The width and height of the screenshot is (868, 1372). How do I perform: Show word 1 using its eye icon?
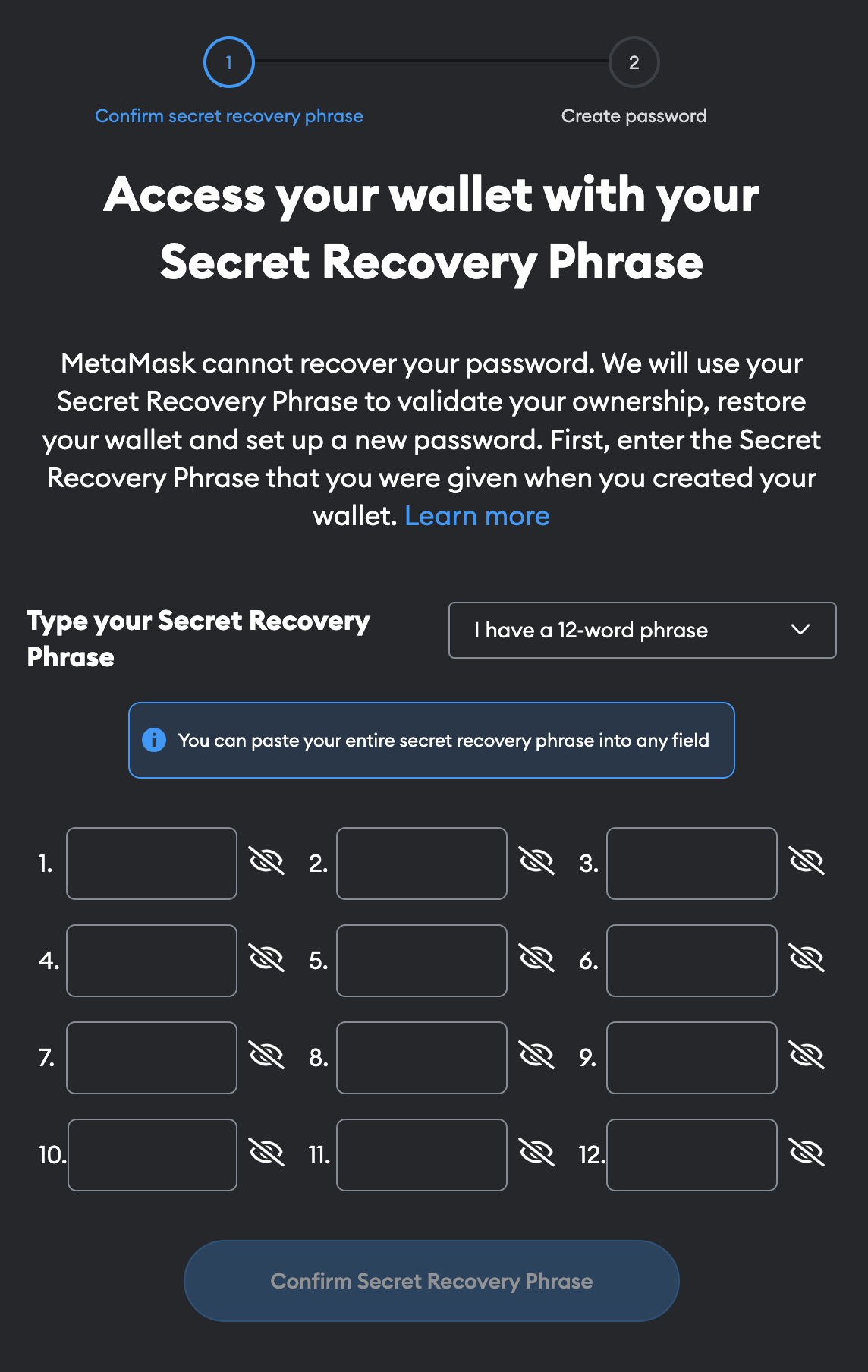point(266,862)
